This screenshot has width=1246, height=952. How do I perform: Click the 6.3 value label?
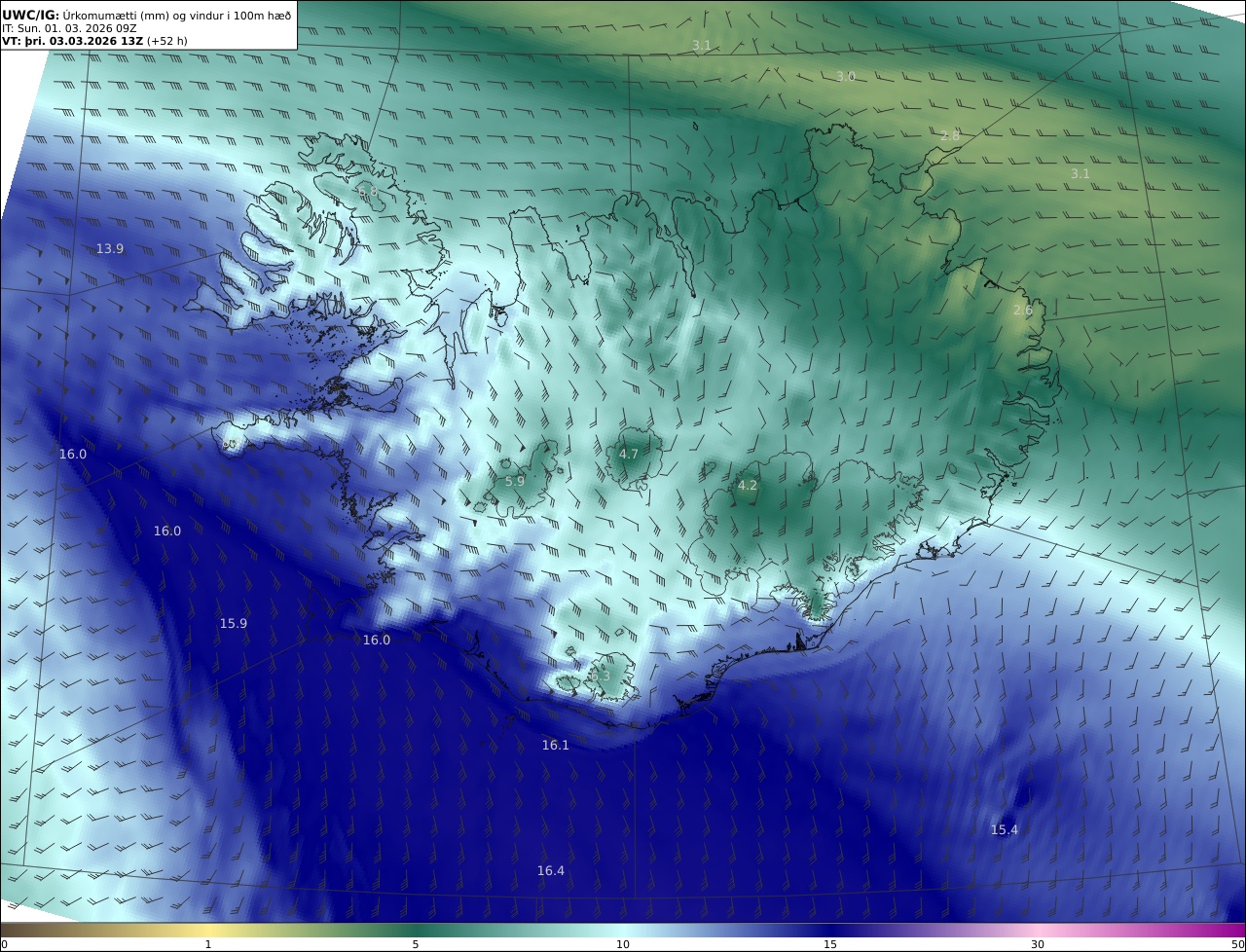[600, 676]
